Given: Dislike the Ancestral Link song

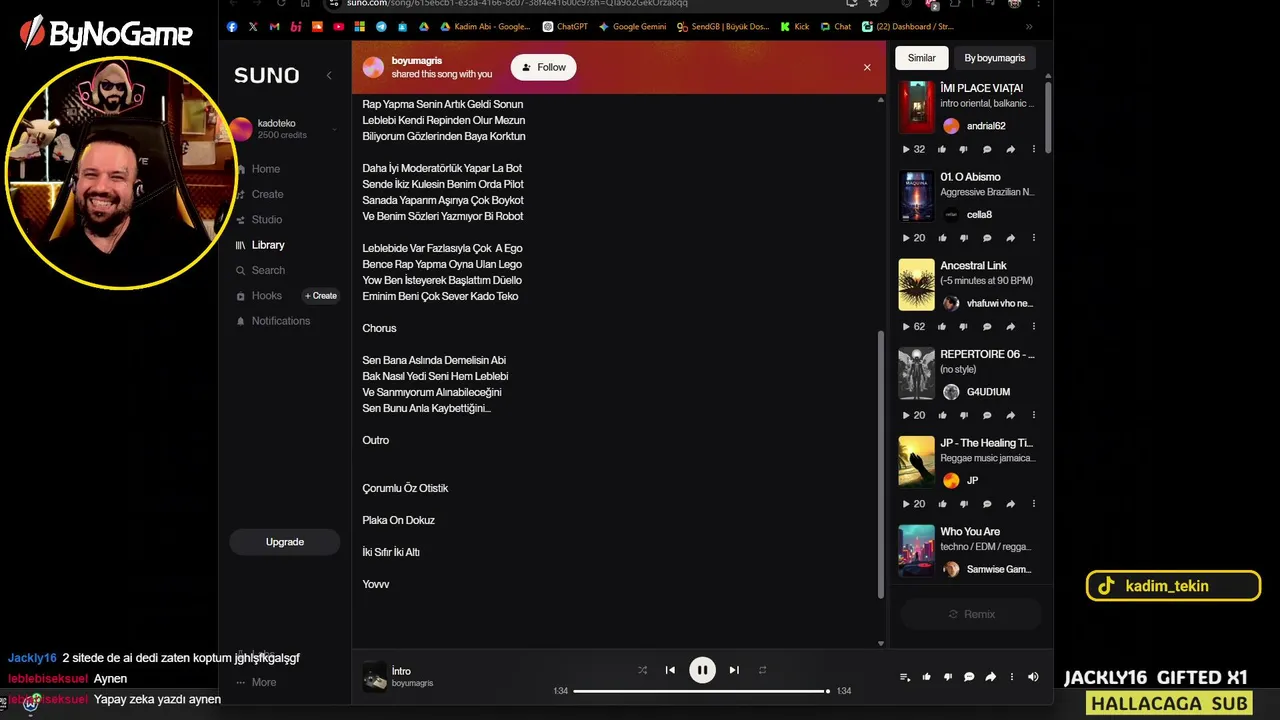Looking at the screenshot, I should (964, 326).
